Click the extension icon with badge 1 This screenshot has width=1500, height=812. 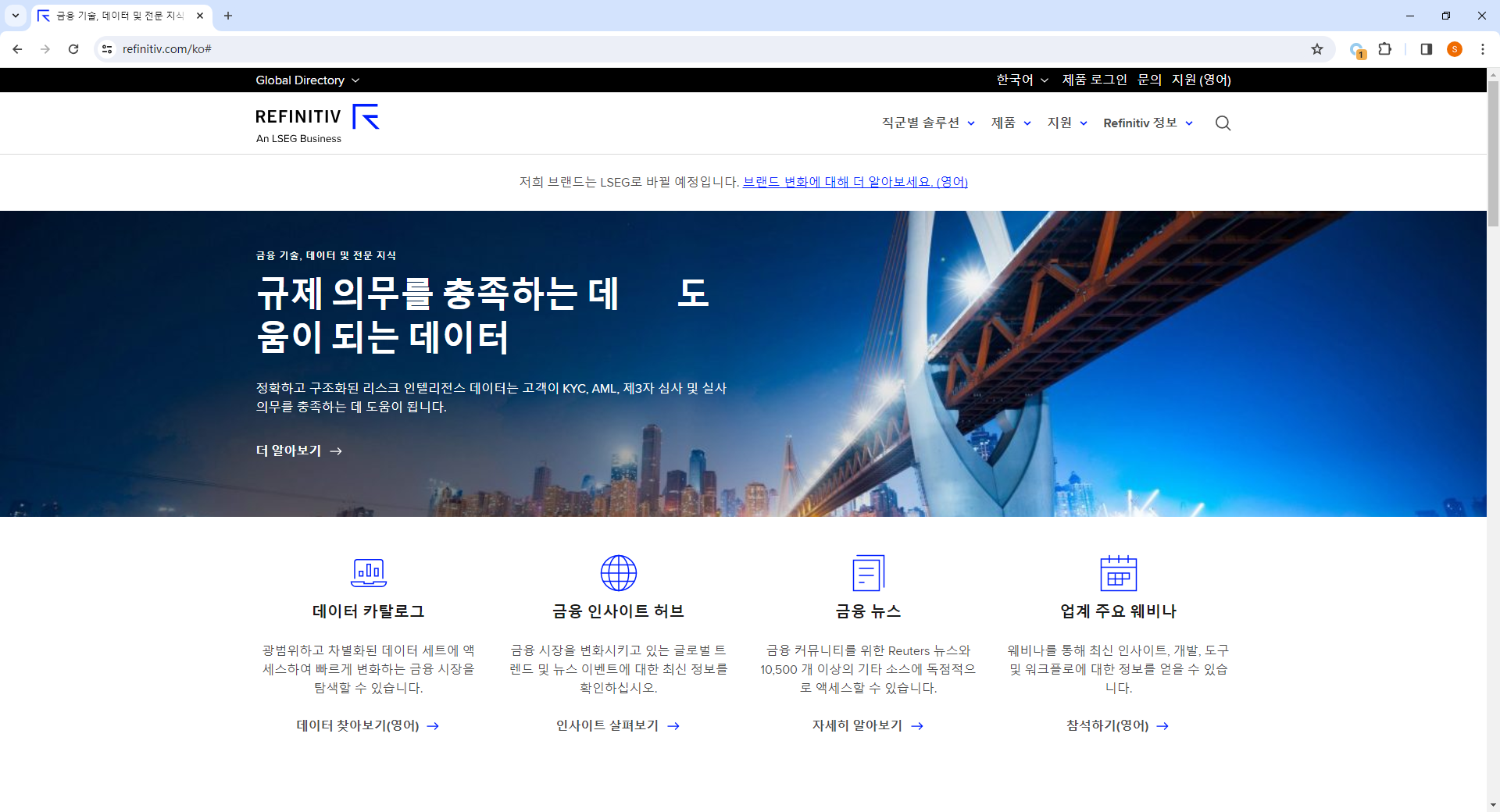pos(1357,50)
